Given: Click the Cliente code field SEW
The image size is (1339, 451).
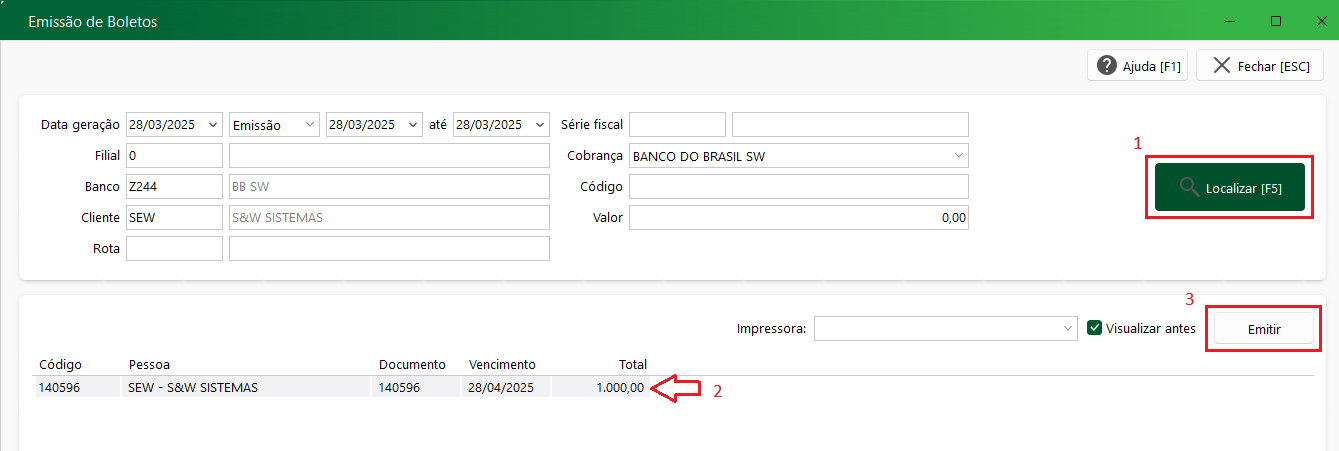Looking at the screenshot, I should (x=174, y=218).
